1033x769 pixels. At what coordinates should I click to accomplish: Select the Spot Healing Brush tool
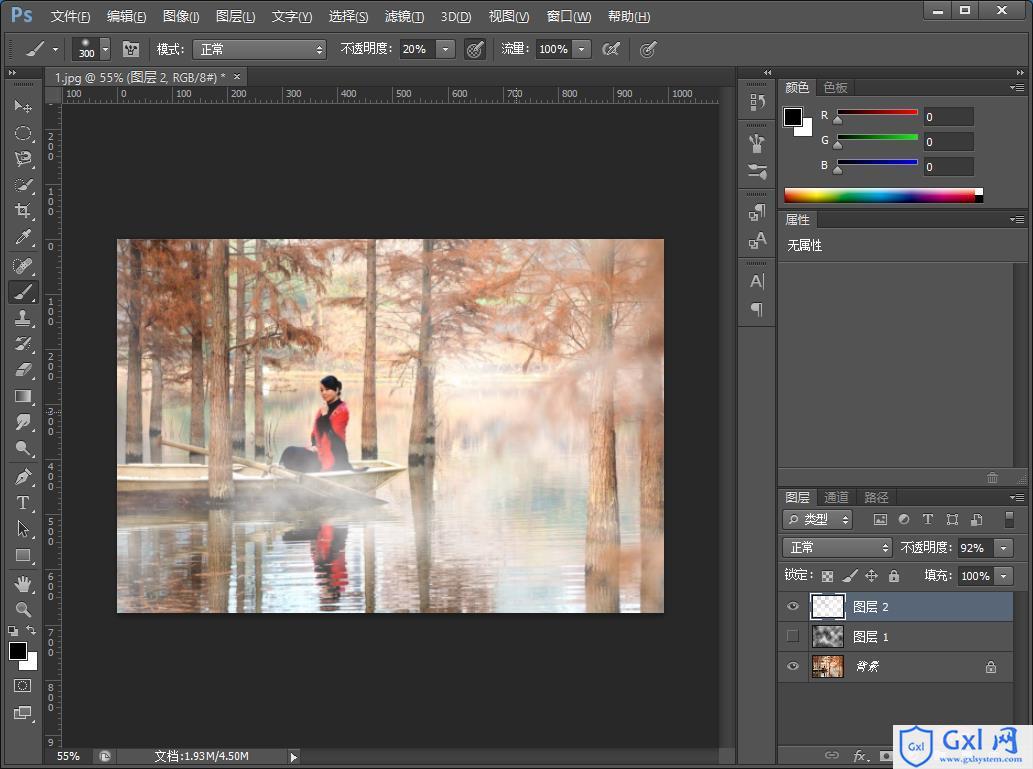coord(23,266)
